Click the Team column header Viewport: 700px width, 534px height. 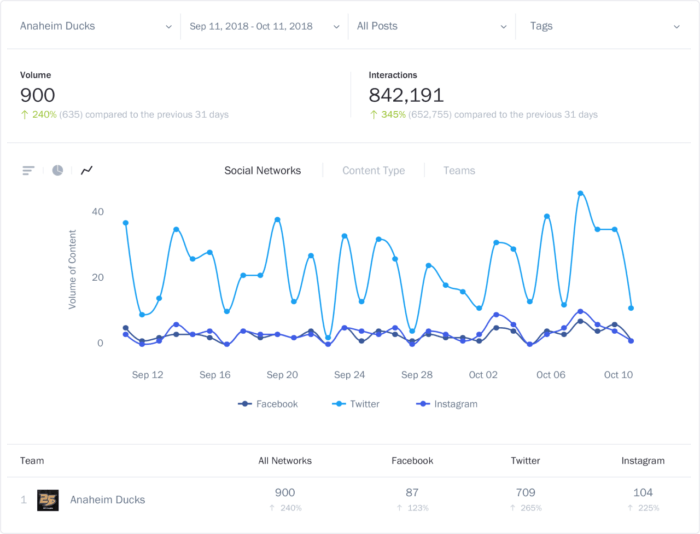click(32, 461)
